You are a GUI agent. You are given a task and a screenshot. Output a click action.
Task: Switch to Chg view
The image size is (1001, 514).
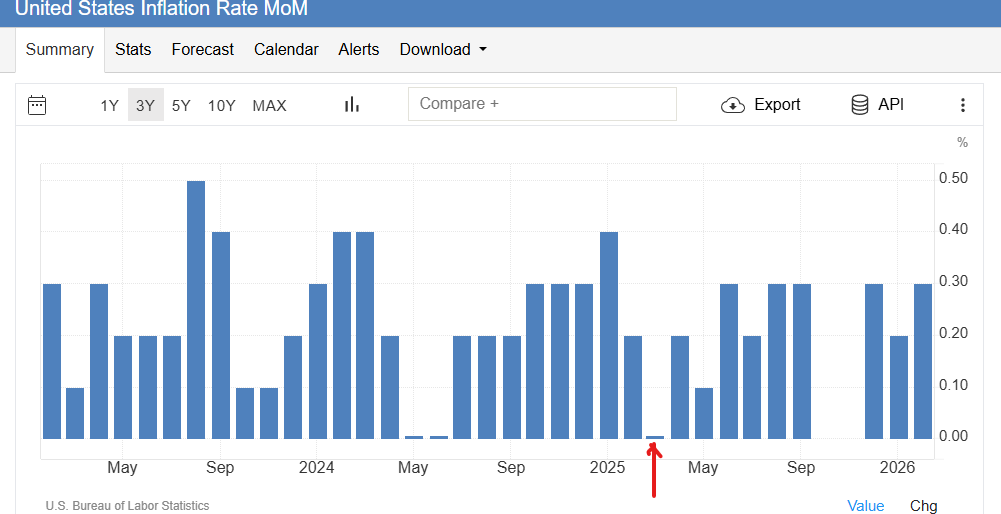click(923, 505)
